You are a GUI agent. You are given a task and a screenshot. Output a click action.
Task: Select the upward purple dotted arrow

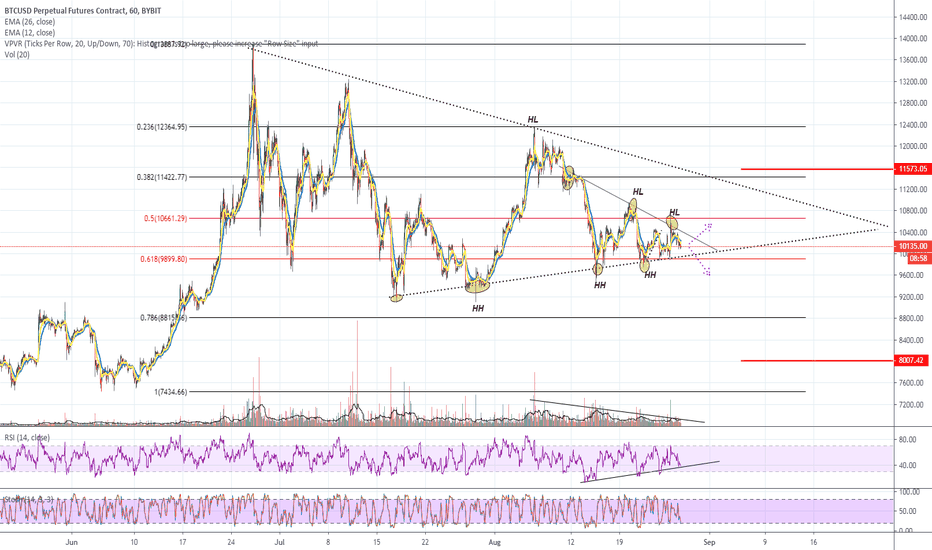coord(700,234)
